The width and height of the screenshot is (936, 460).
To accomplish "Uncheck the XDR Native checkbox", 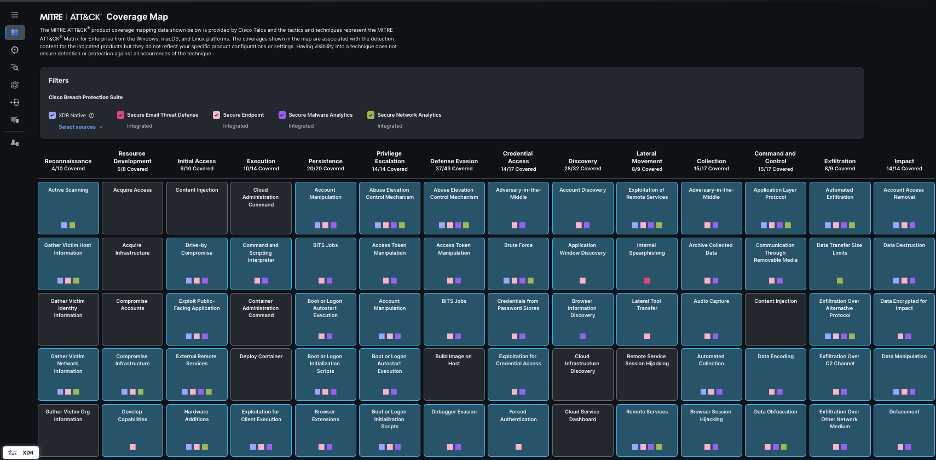I will (52, 116).
